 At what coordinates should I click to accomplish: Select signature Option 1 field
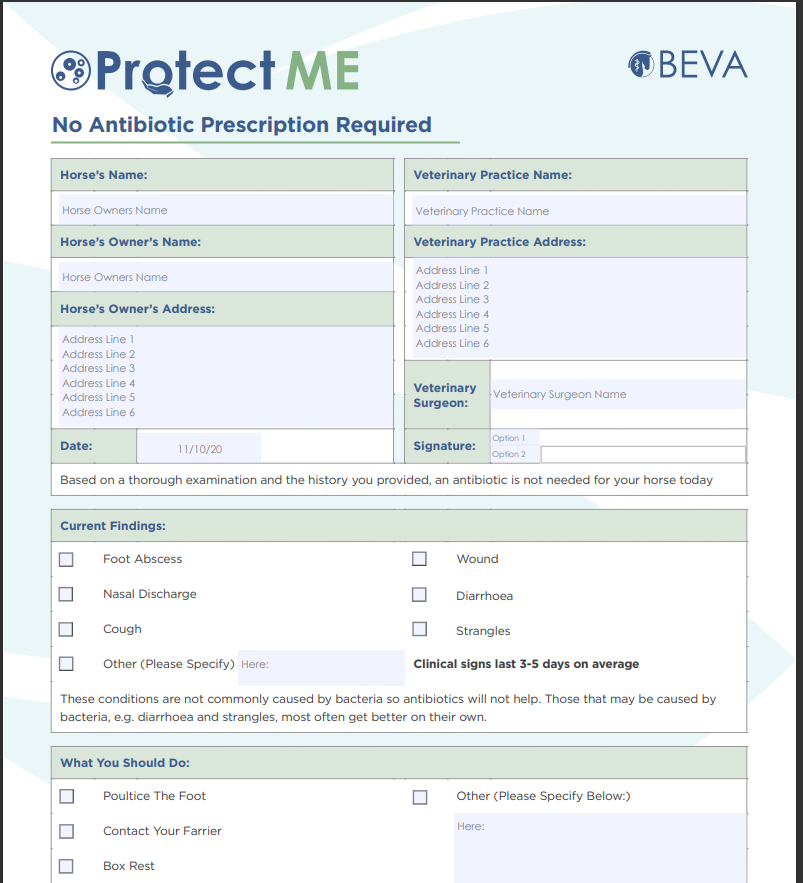(x=514, y=438)
